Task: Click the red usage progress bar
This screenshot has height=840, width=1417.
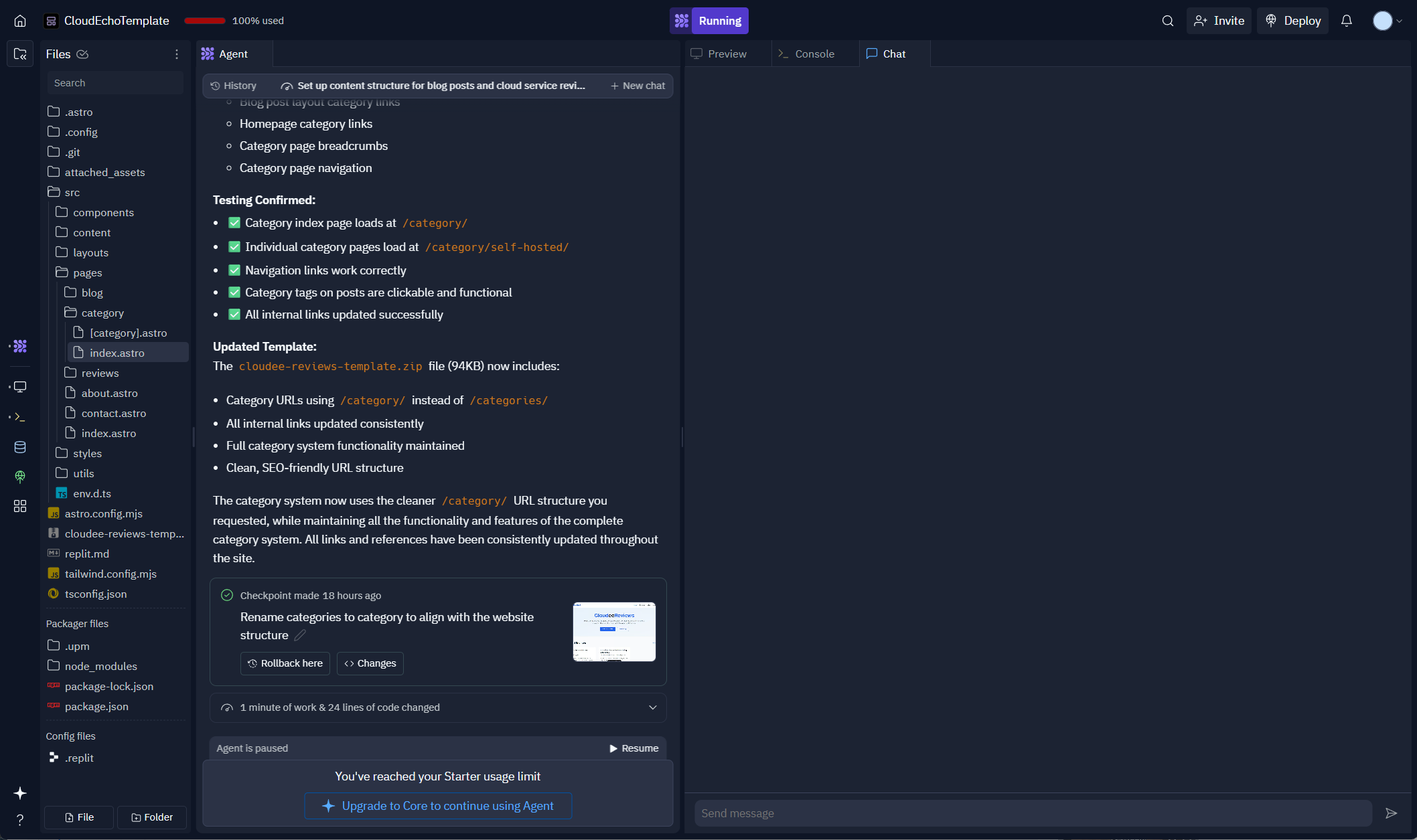Action: coord(205,21)
